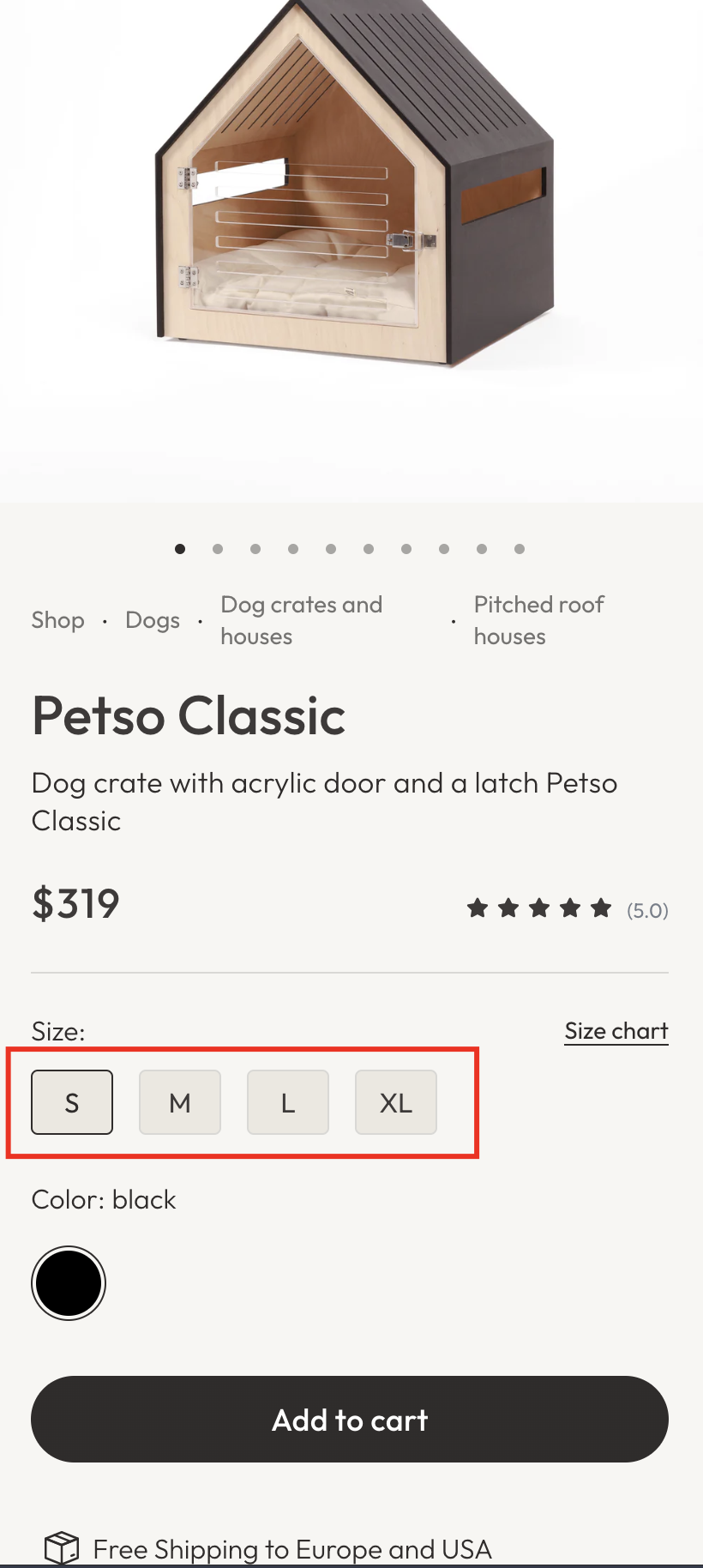
Task: Choose size M option
Action: (180, 1102)
